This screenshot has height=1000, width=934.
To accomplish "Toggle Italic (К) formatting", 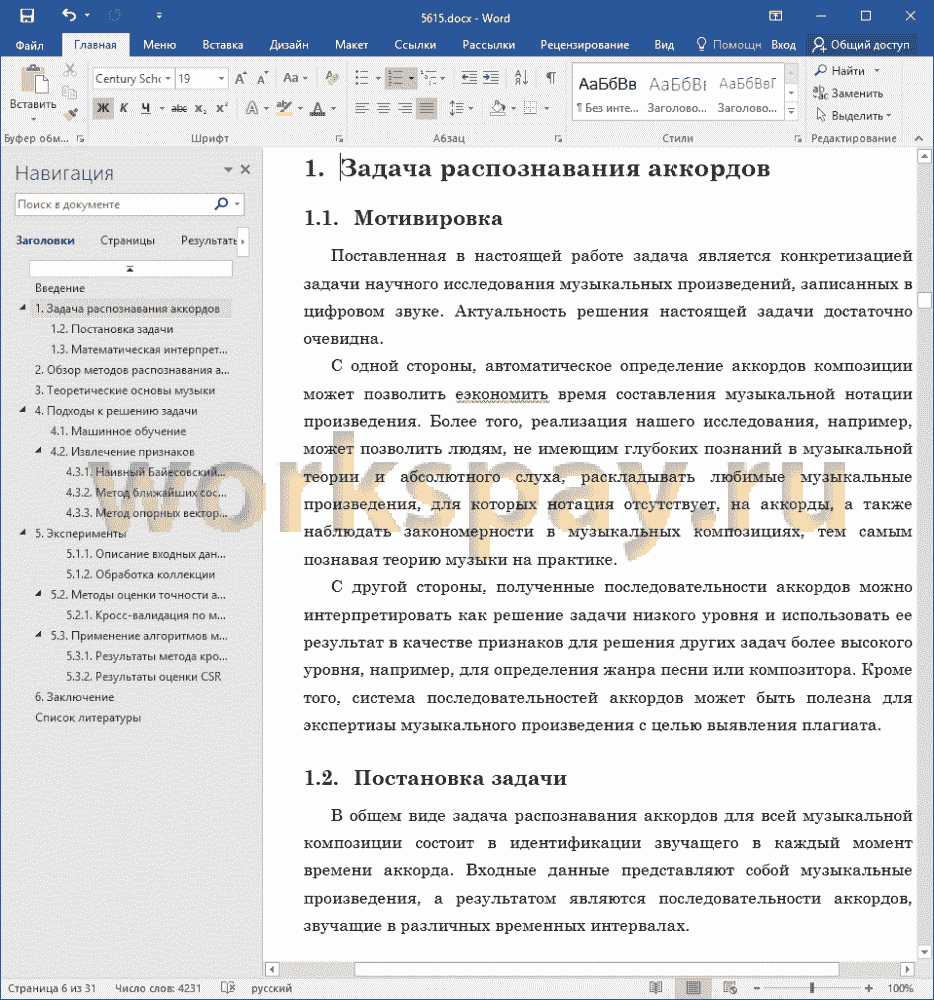I will 124,108.
